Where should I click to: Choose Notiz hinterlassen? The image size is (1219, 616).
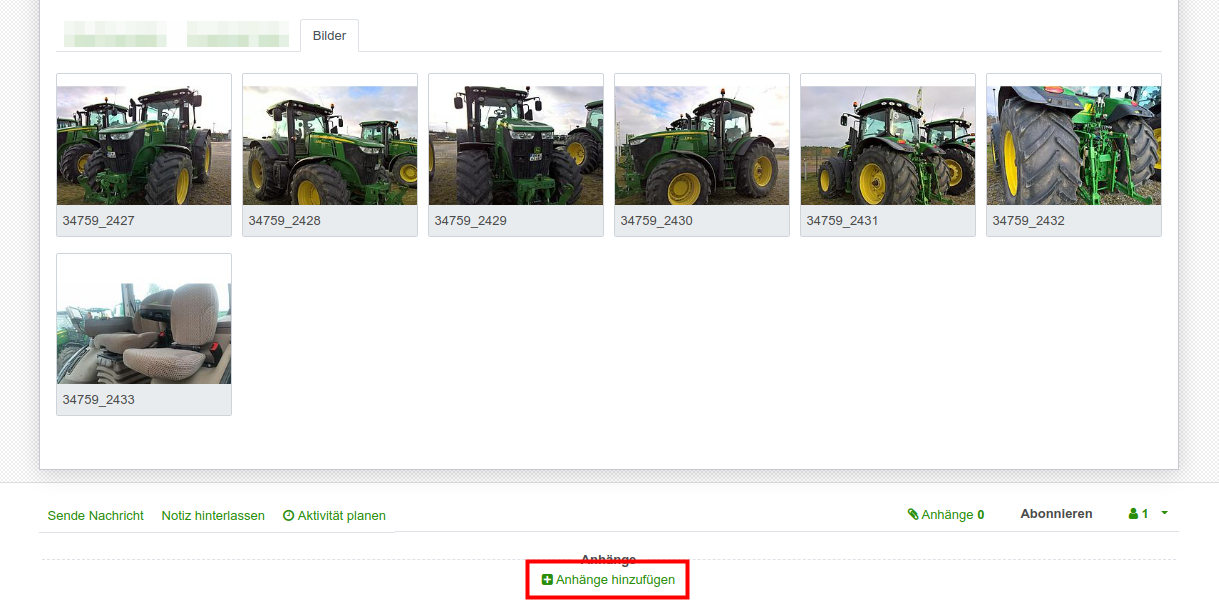(x=213, y=516)
